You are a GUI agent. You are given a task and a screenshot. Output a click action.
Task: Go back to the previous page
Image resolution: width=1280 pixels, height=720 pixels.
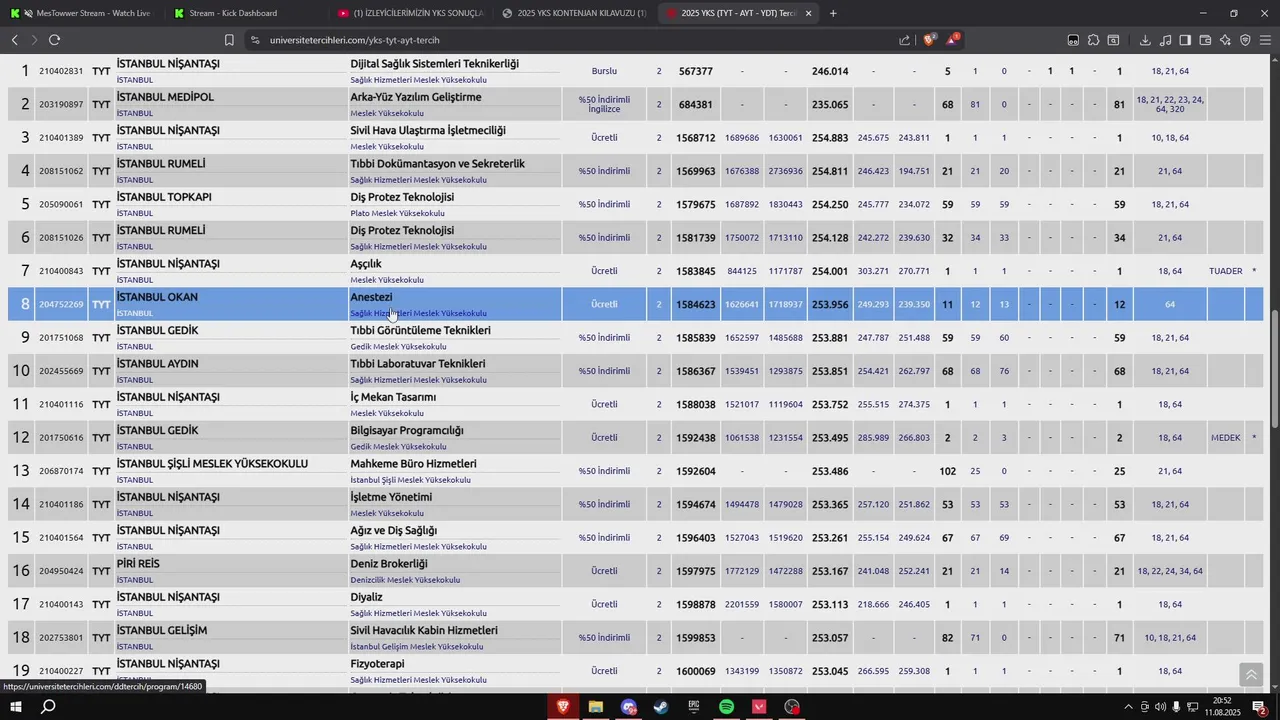click(x=14, y=40)
